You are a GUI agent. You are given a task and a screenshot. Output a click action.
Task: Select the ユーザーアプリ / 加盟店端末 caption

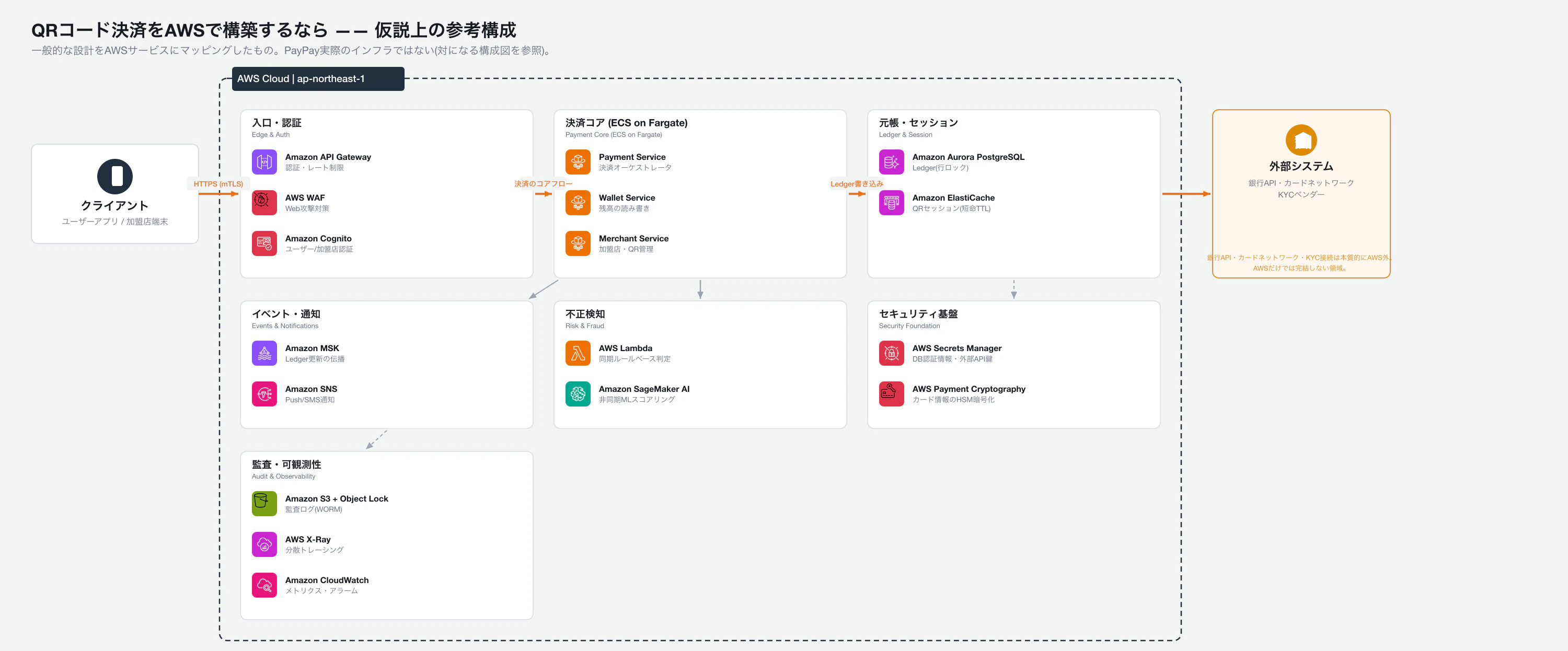[115, 222]
